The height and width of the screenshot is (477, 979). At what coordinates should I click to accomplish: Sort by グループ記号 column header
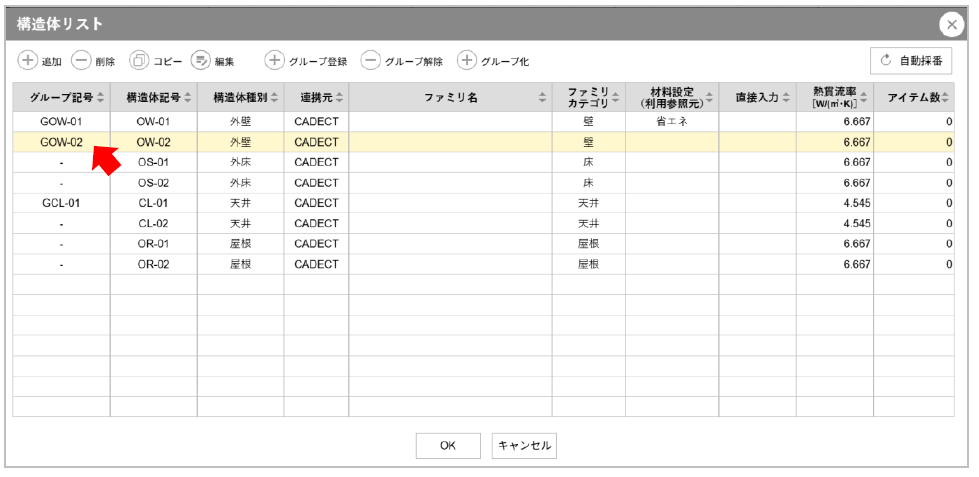click(61, 97)
